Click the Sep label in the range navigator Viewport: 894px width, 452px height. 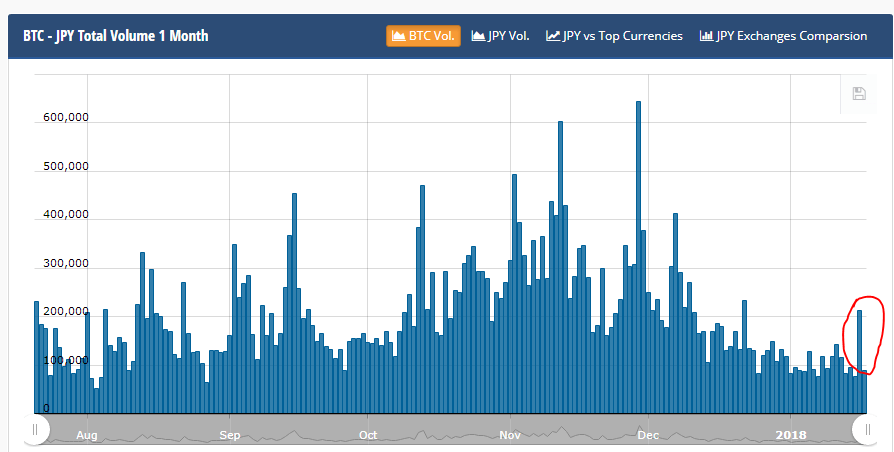point(230,435)
